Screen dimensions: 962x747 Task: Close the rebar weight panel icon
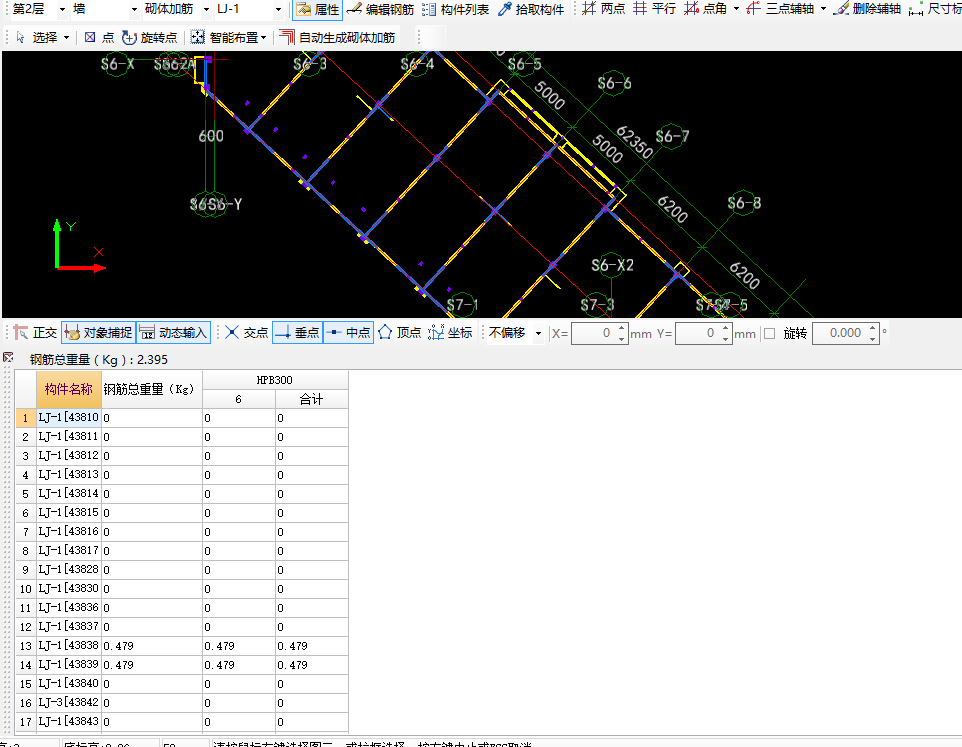[x=8, y=358]
